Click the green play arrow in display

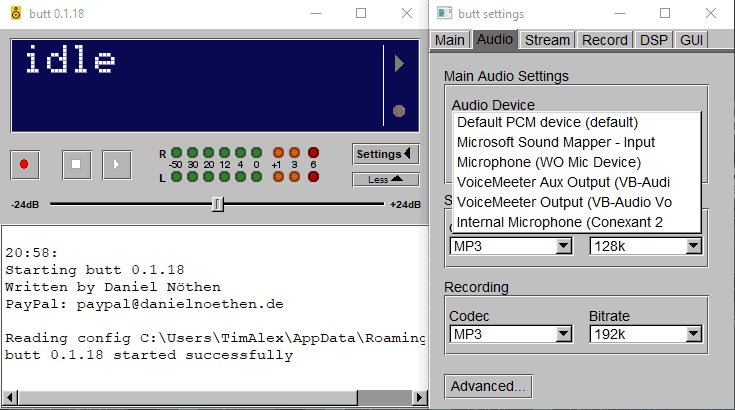pyautogui.click(x=399, y=64)
